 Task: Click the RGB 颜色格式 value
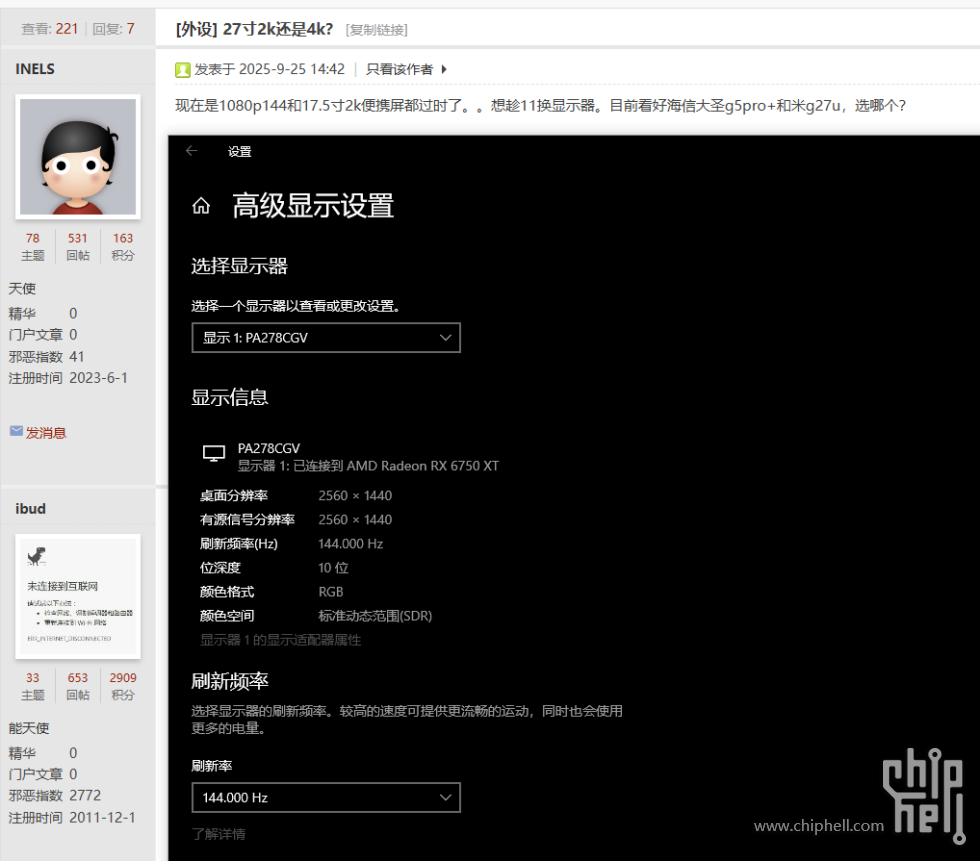pos(331,592)
